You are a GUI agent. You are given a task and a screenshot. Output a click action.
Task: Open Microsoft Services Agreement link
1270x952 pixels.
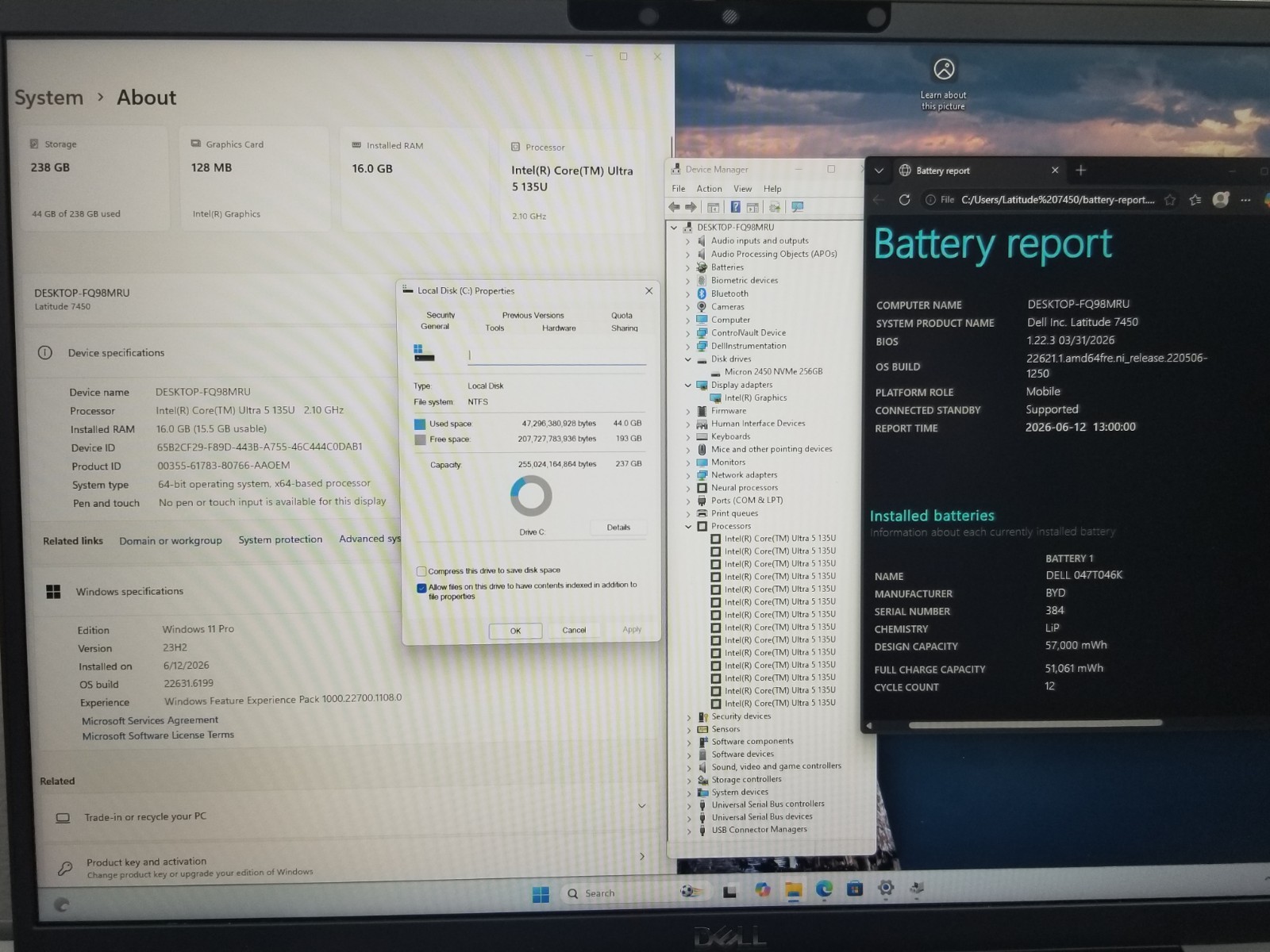pos(150,720)
